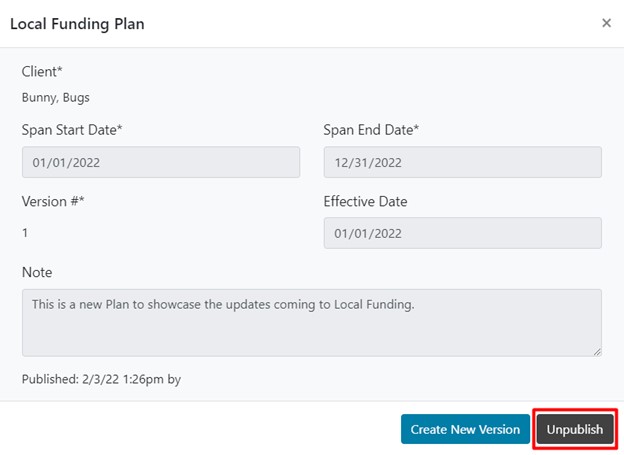Click the Span Start Date label

72,130
